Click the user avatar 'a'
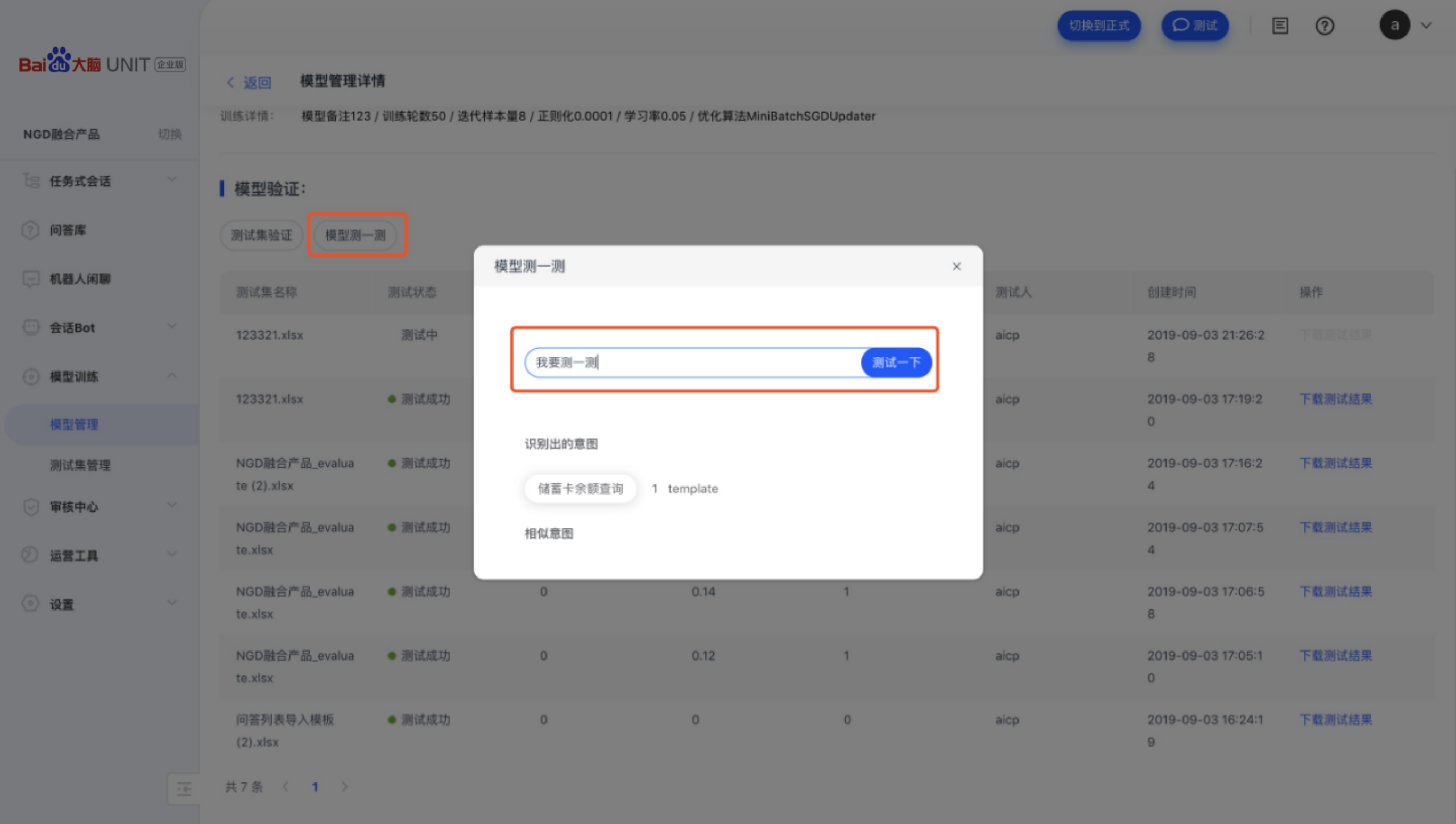The image size is (1456, 824). 1394,26
